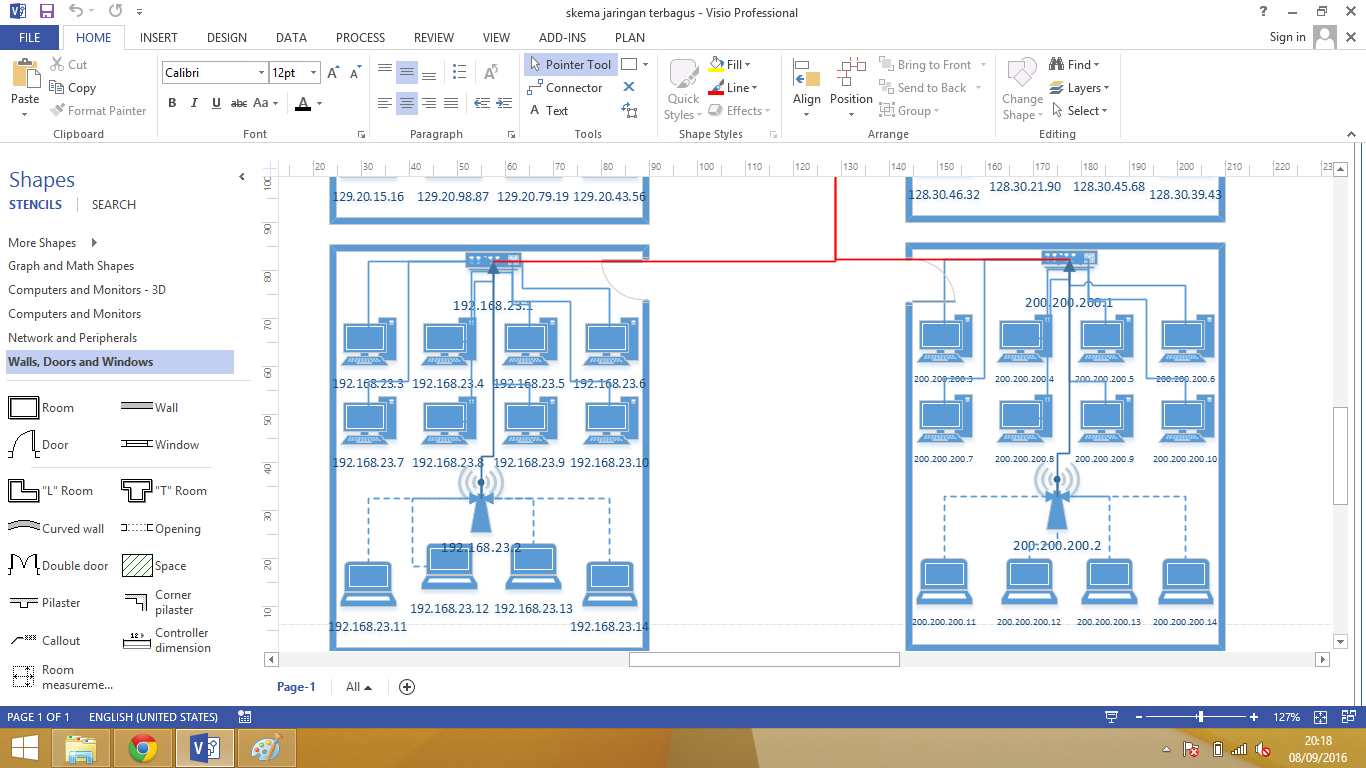
Task: Select the Text Block tool icon
Action: (629, 111)
